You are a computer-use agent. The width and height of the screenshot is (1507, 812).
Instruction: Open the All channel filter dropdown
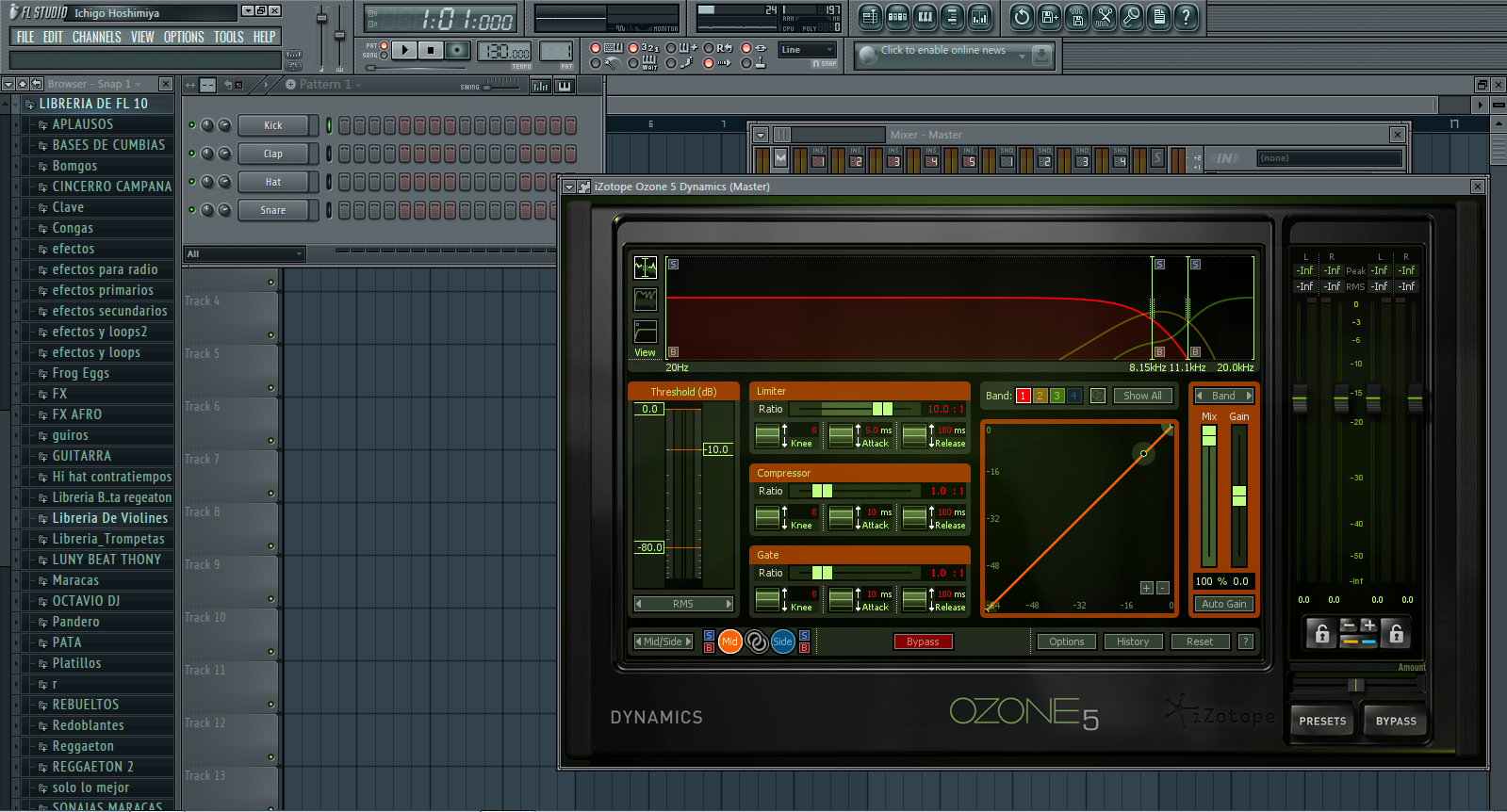(x=244, y=254)
